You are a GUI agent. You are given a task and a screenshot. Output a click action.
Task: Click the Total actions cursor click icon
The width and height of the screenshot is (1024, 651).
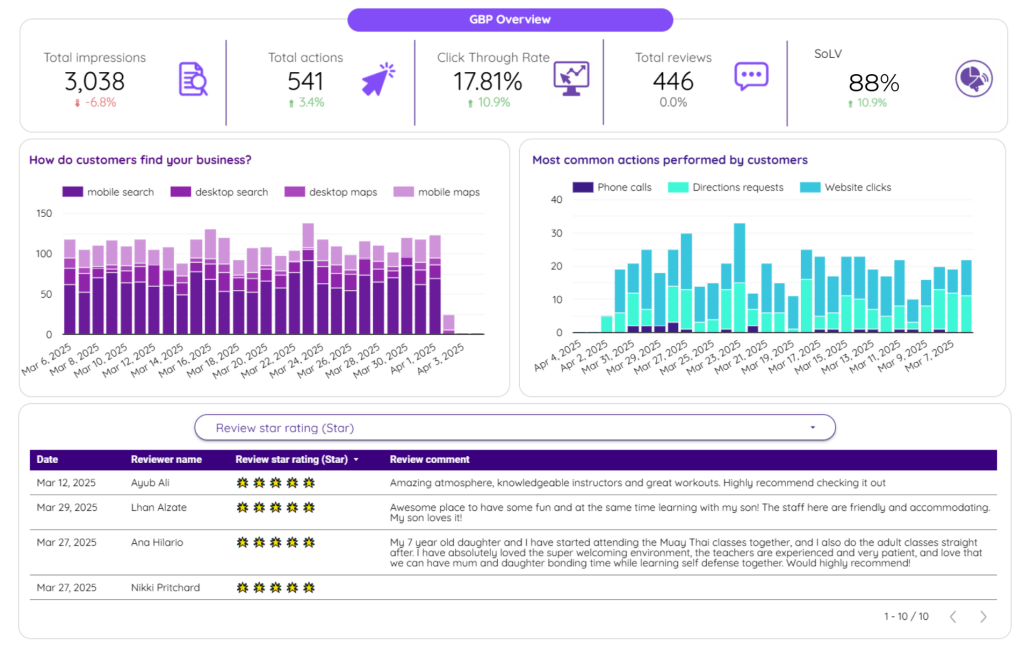(378, 80)
